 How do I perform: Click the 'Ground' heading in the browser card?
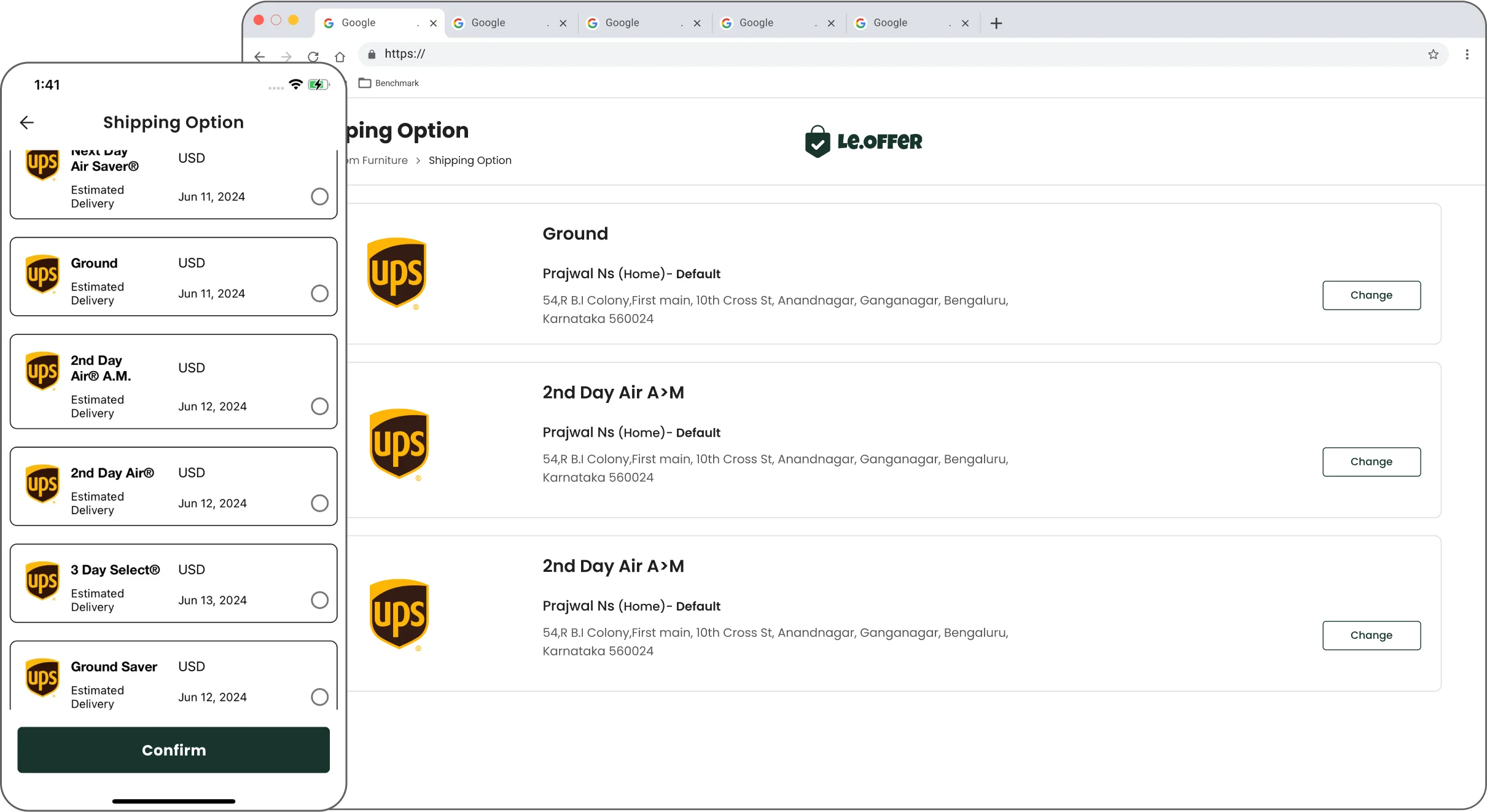[575, 233]
